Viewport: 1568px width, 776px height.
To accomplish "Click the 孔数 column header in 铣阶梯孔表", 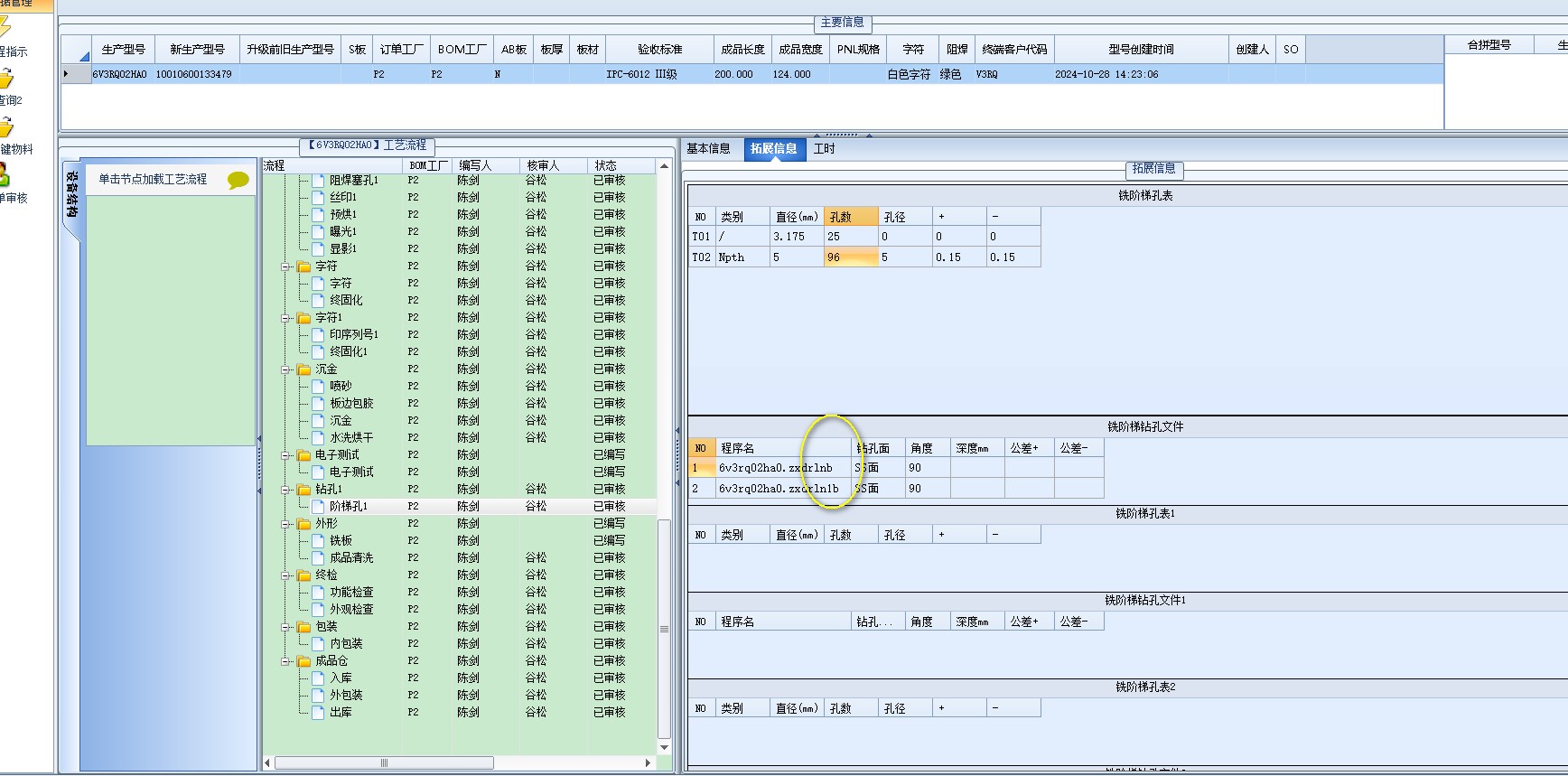I will tap(851, 217).
